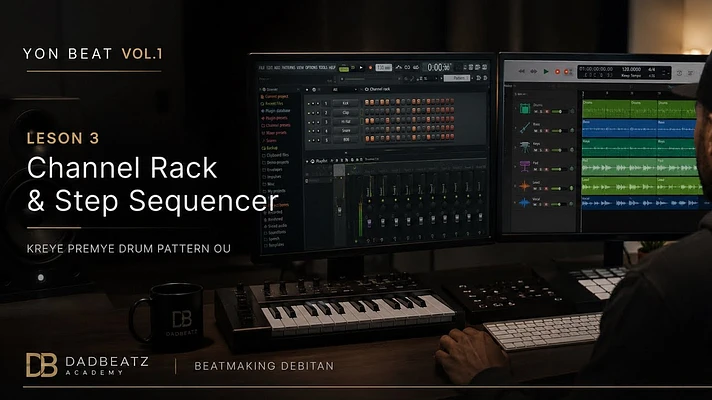712x400 pixels.
Task: Mute the Drums track with its M button
Action: click(536, 112)
